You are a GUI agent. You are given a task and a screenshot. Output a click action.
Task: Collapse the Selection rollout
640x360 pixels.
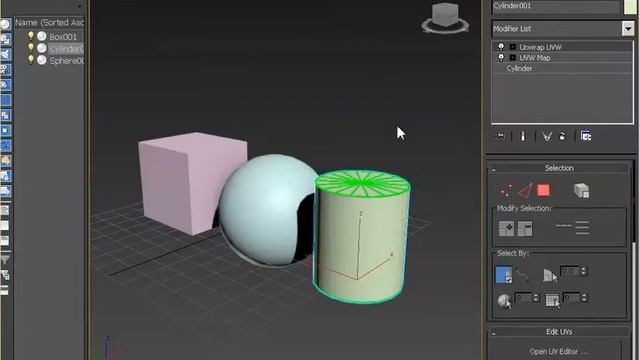pyautogui.click(x=559, y=168)
